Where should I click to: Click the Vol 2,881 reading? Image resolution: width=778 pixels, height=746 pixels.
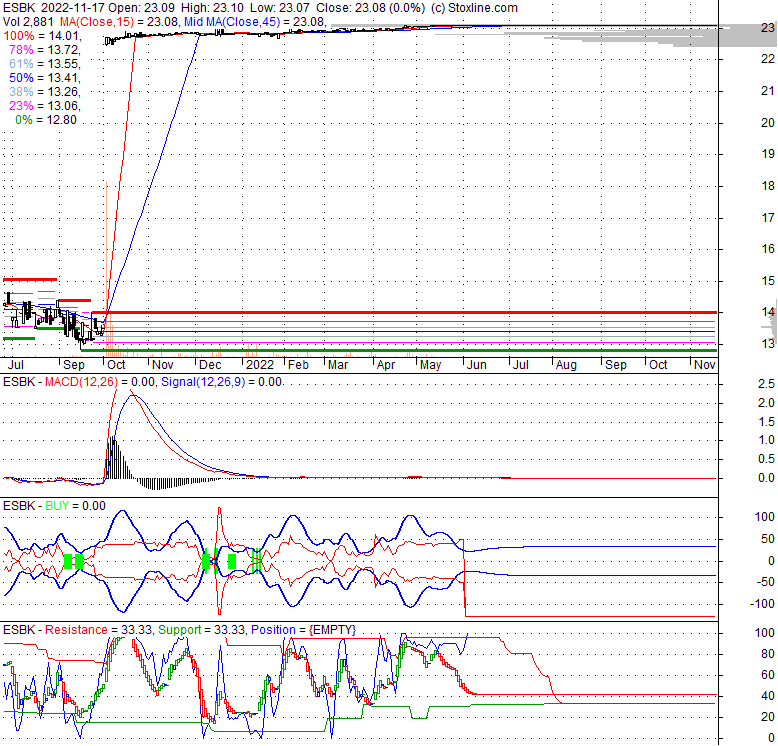[29, 22]
